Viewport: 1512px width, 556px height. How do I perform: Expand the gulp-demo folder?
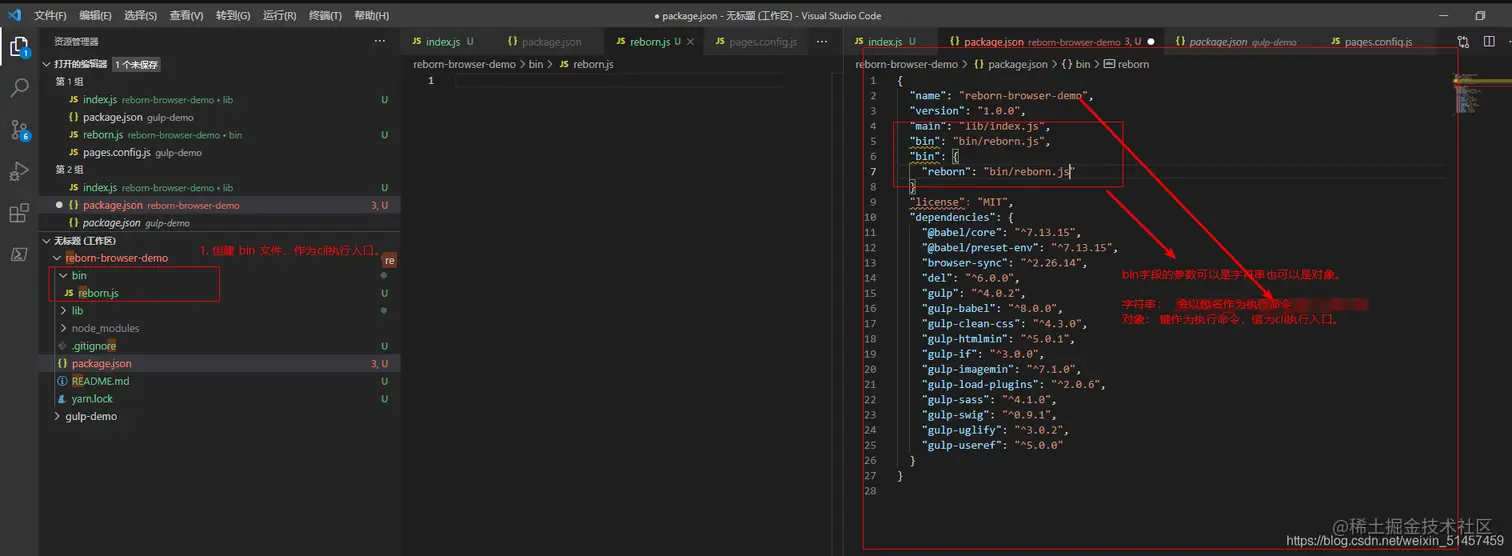pyautogui.click(x=90, y=416)
